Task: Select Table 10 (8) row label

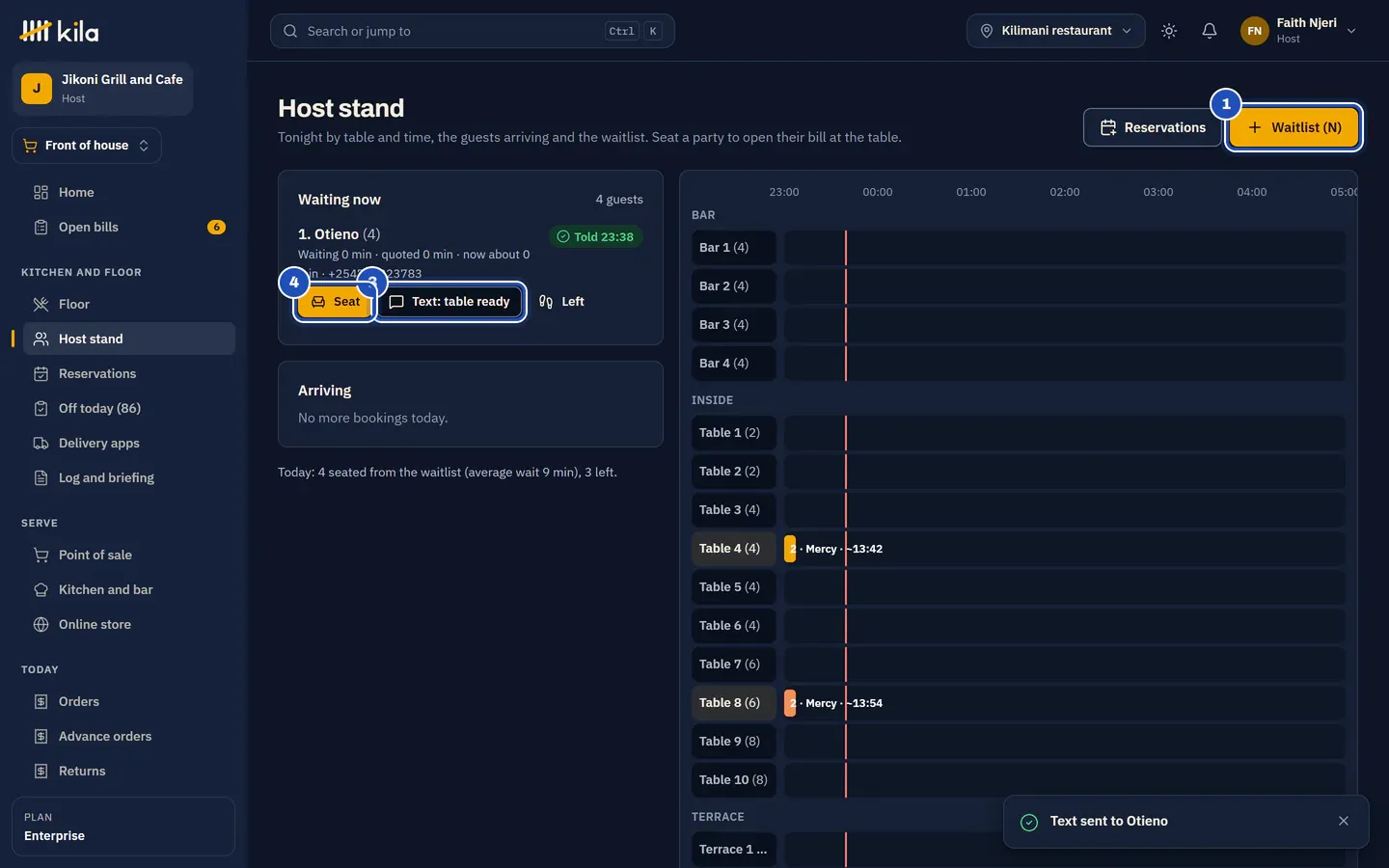Action: 733,780
